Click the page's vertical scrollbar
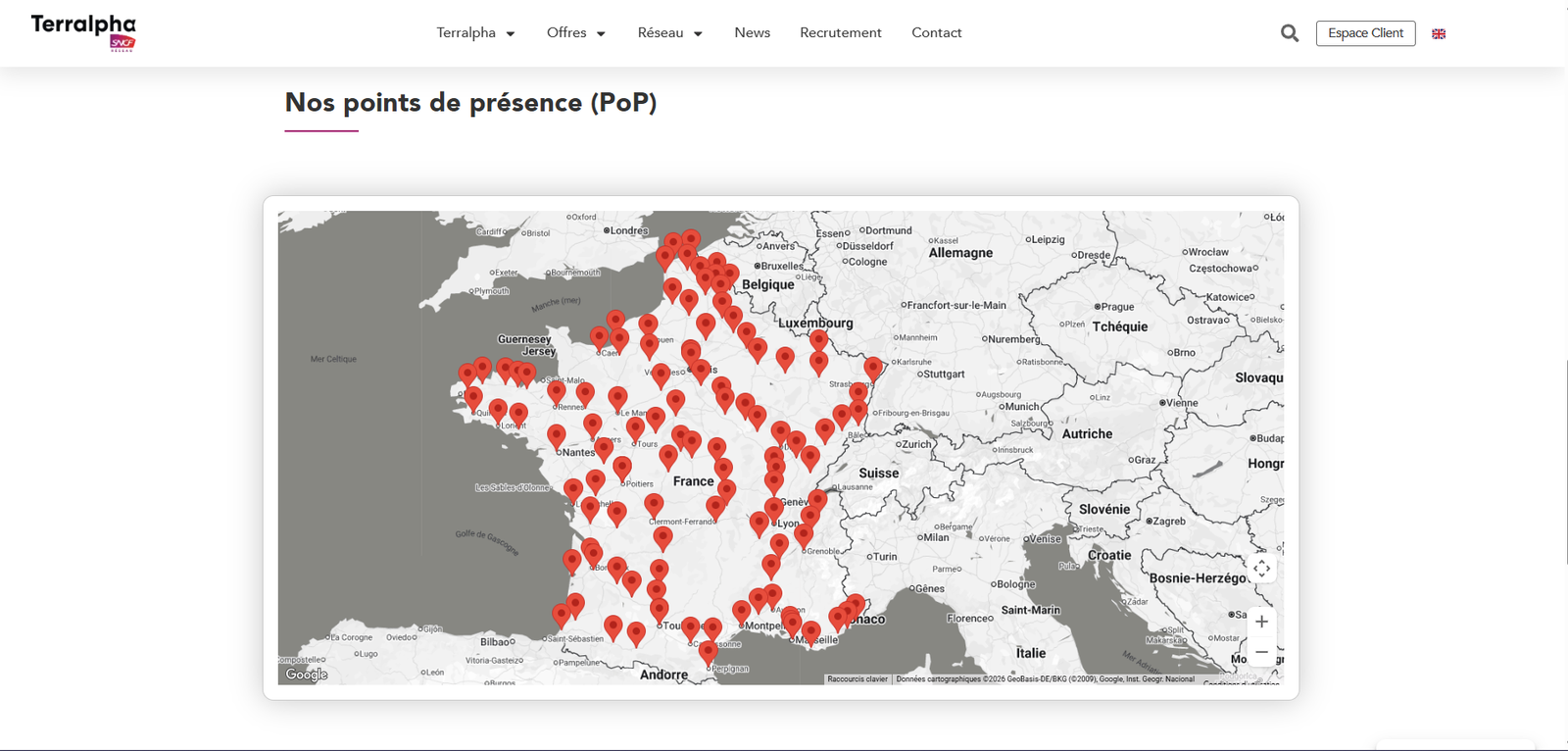The width and height of the screenshot is (1568, 751). 1564,461
